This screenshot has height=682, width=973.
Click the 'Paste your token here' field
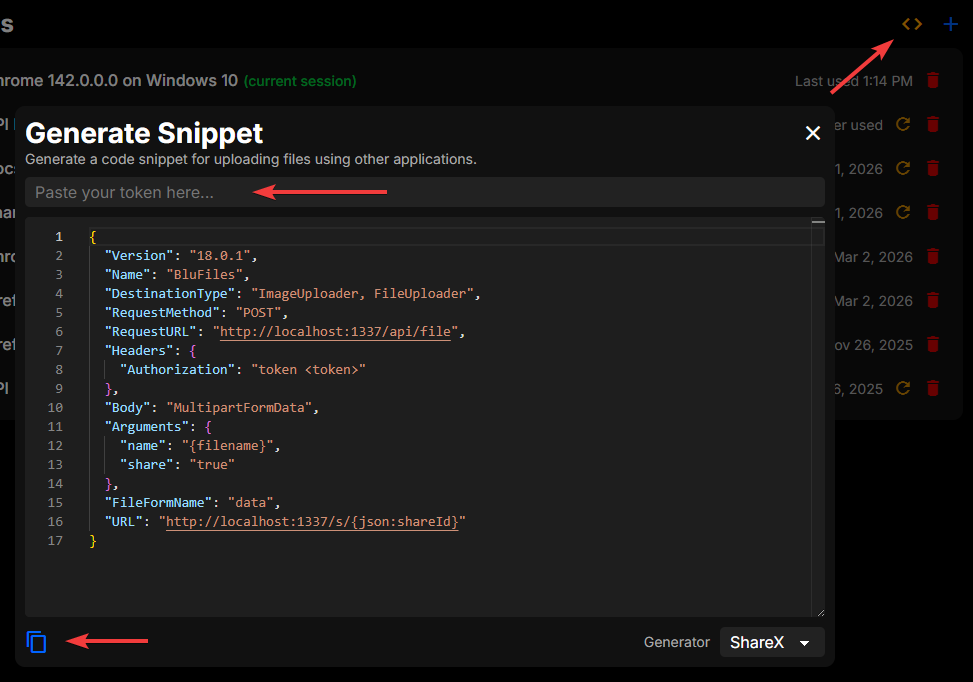click(x=424, y=192)
